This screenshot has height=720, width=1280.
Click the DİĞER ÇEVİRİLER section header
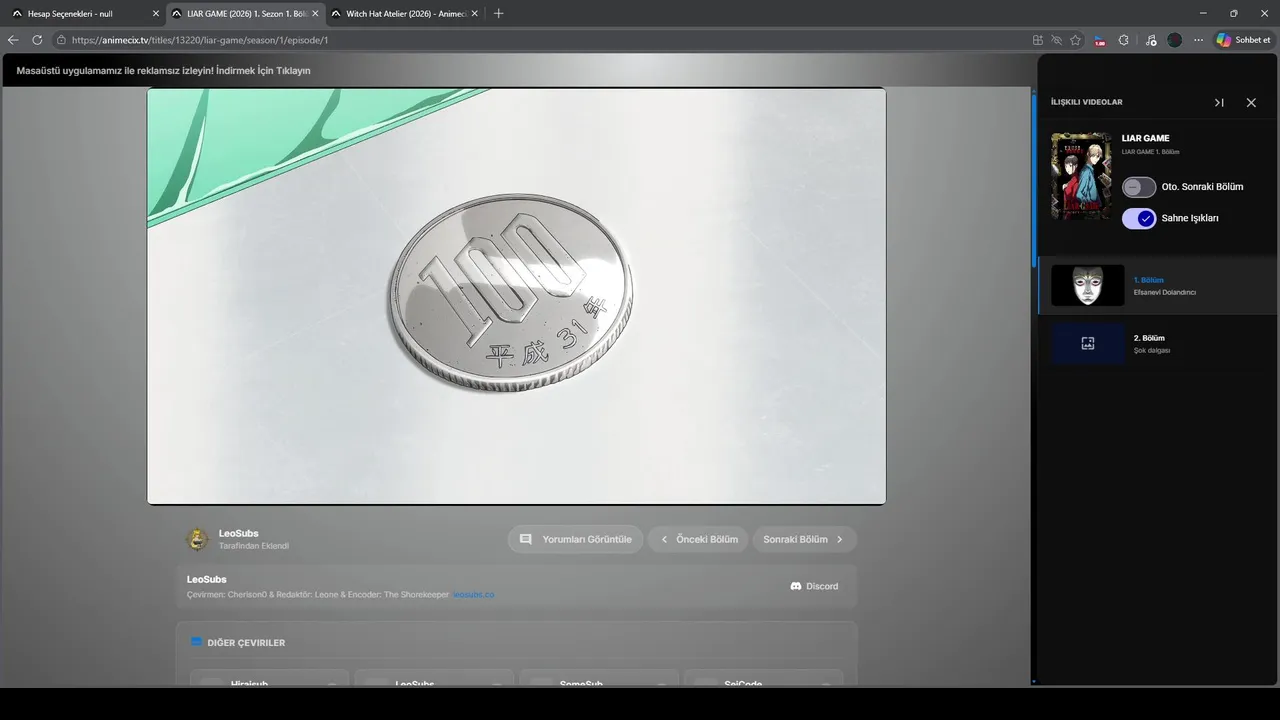coord(246,643)
